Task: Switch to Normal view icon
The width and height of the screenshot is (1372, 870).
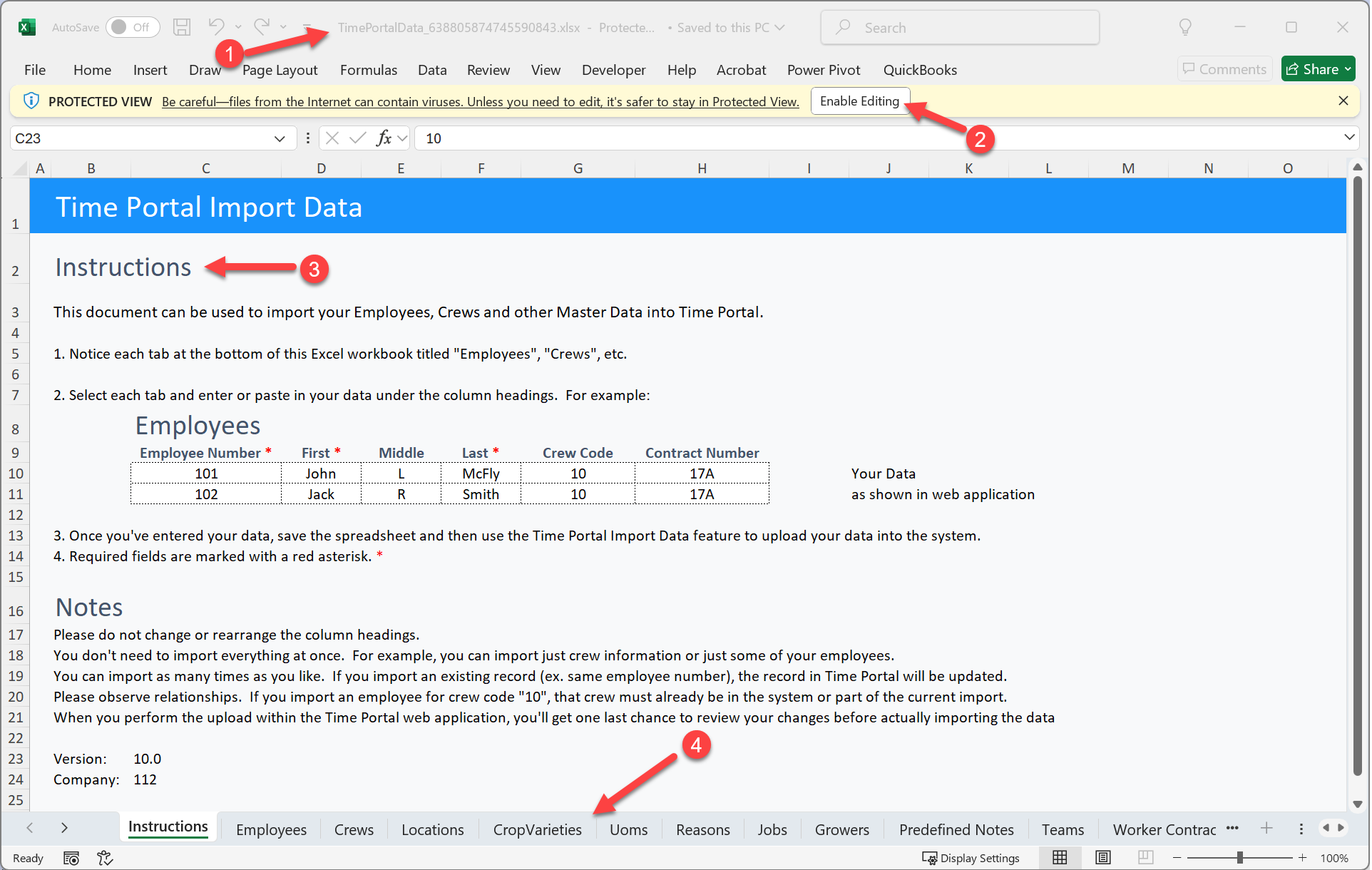Action: click(x=1060, y=858)
